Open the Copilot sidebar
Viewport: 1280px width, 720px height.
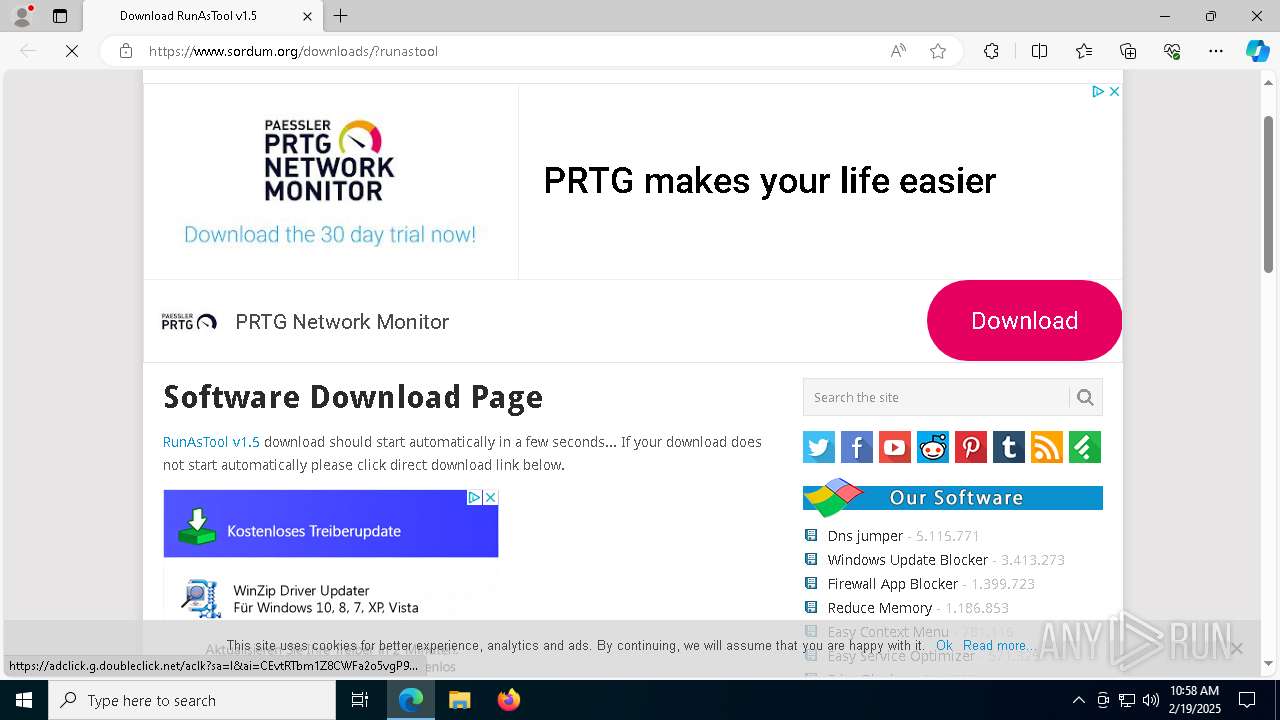pyautogui.click(x=1257, y=51)
